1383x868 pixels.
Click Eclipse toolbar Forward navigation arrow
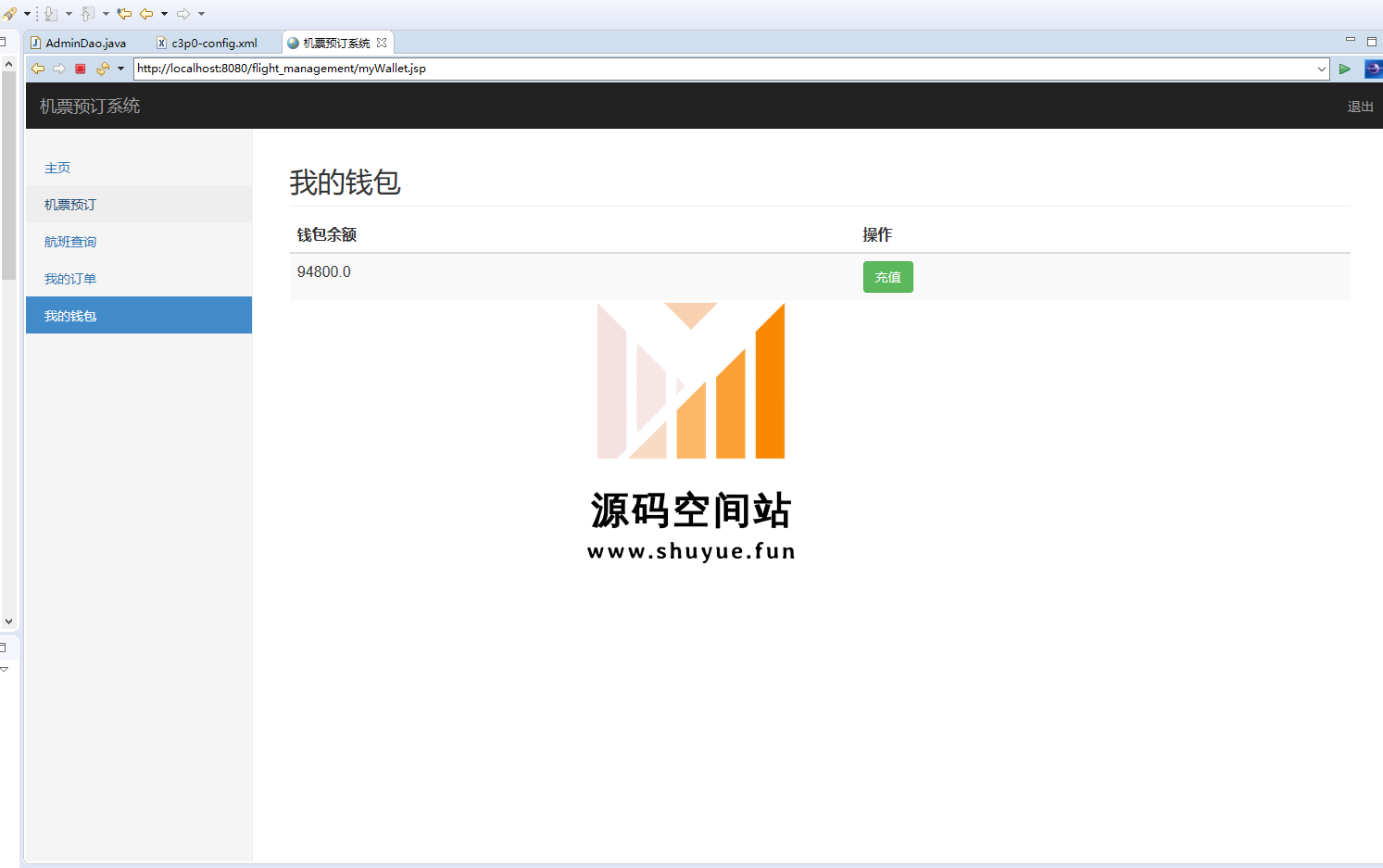pos(183,14)
